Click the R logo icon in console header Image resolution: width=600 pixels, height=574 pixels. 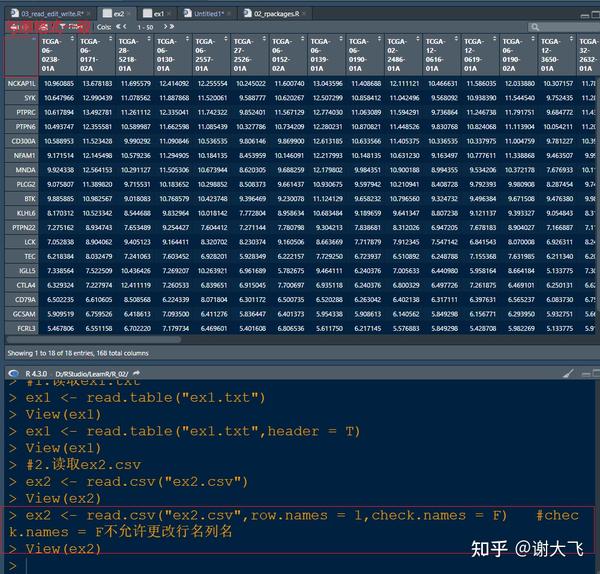[13, 373]
